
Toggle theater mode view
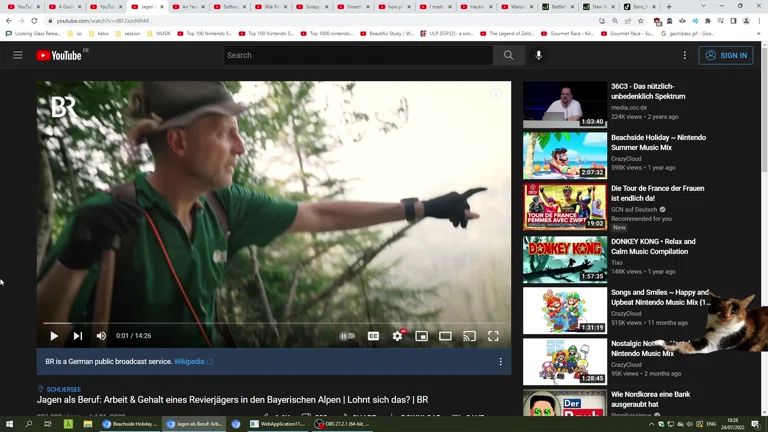[445, 337]
